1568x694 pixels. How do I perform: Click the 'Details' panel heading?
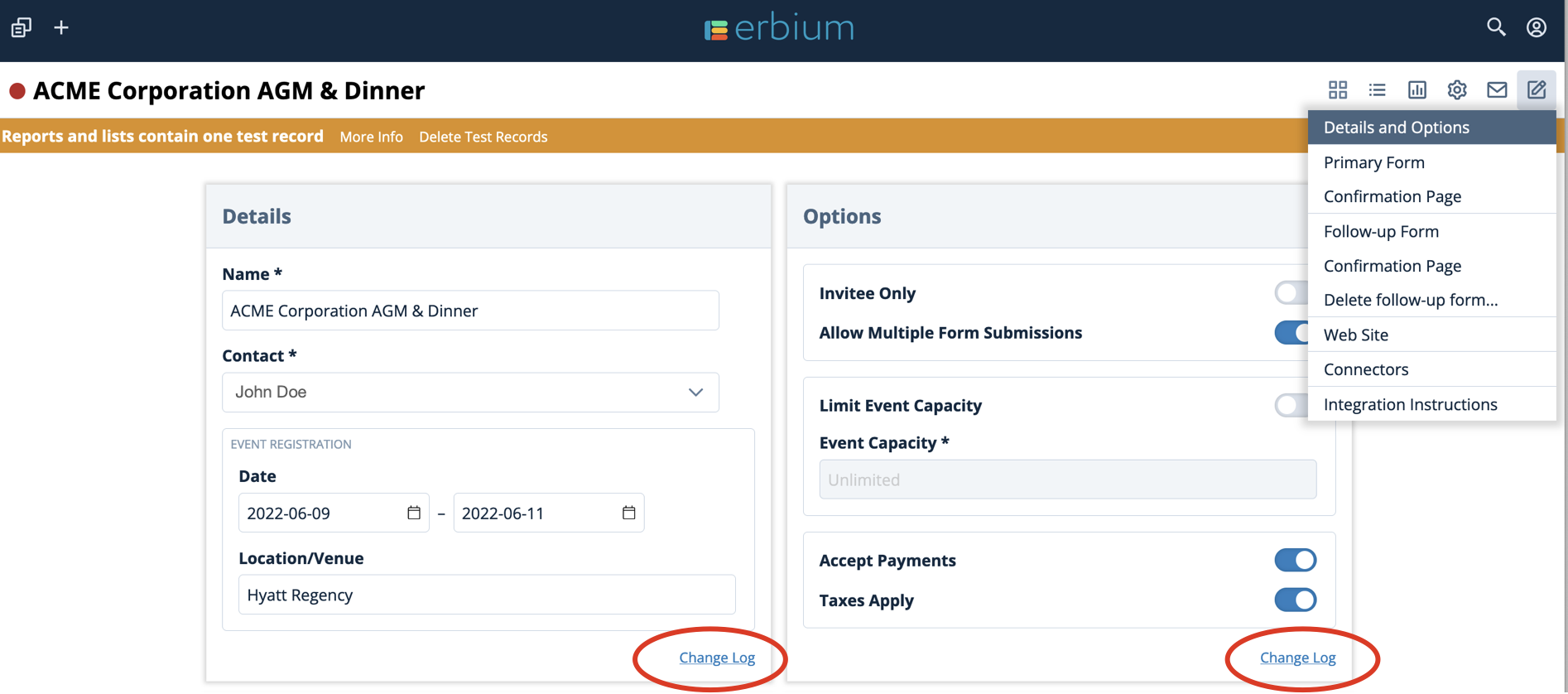click(x=257, y=216)
